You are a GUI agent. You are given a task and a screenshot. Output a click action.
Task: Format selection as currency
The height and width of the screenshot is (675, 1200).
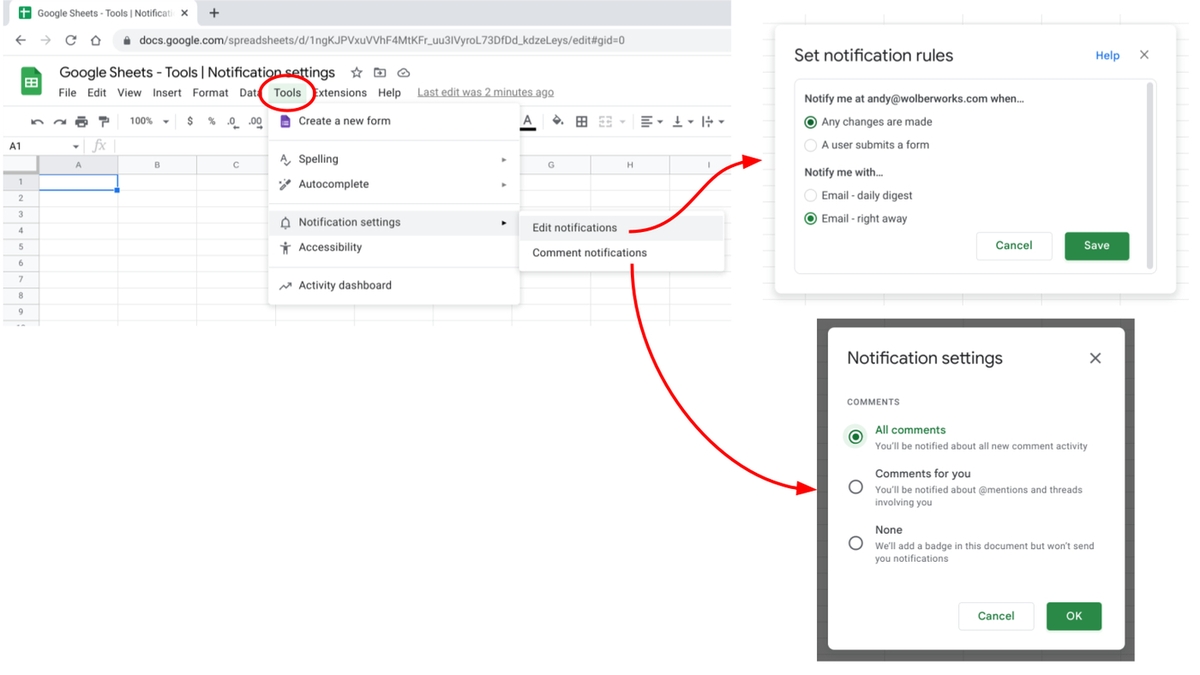pos(189,120)
